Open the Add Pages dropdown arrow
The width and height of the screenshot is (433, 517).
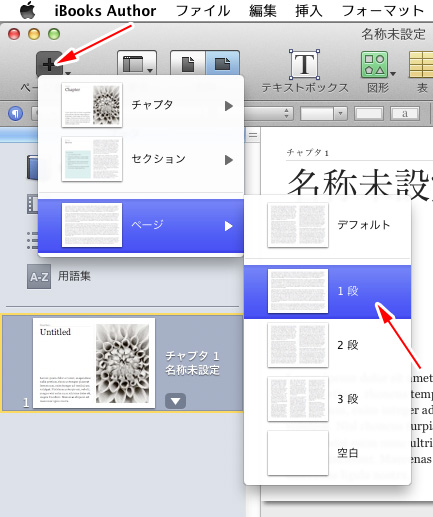pos(68,73)
